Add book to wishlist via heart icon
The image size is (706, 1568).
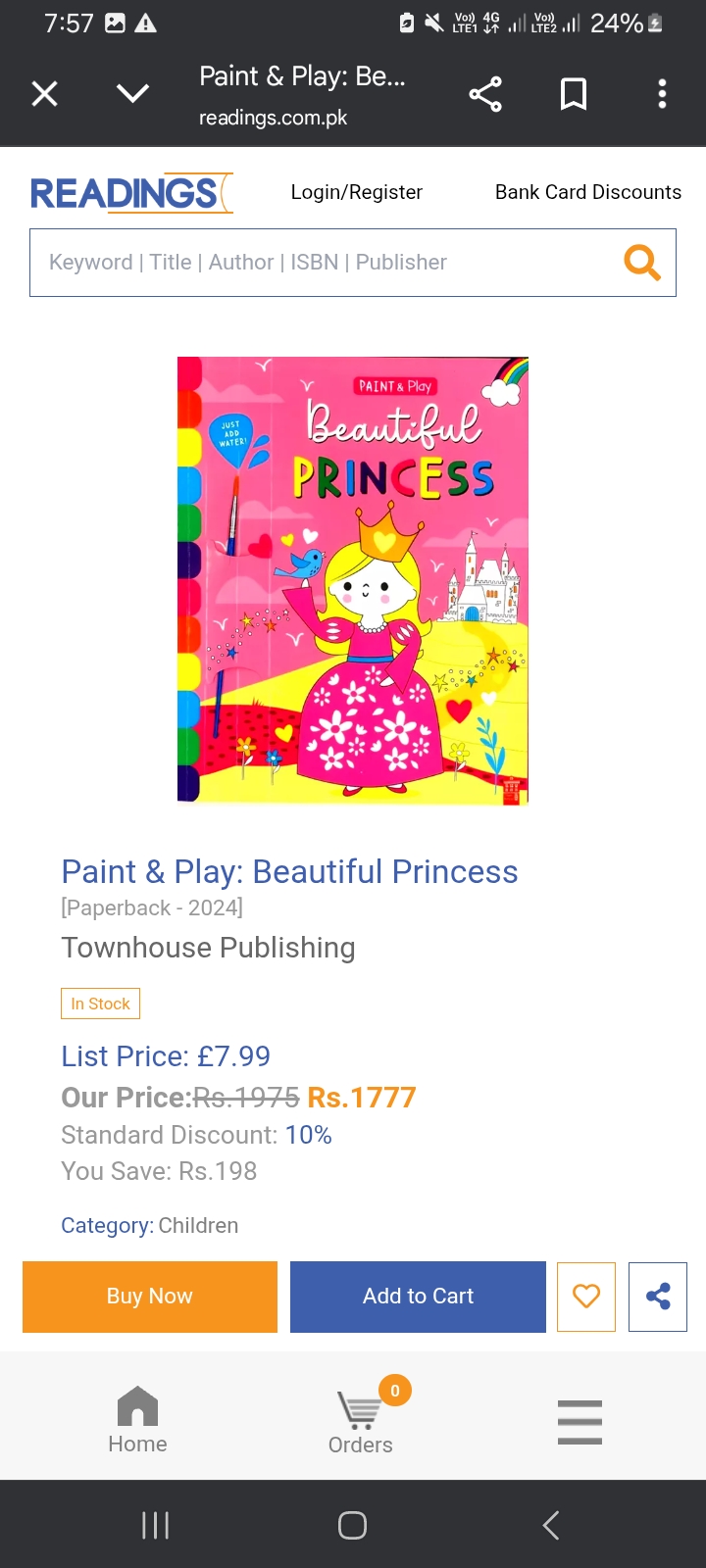coord(586,1297)
